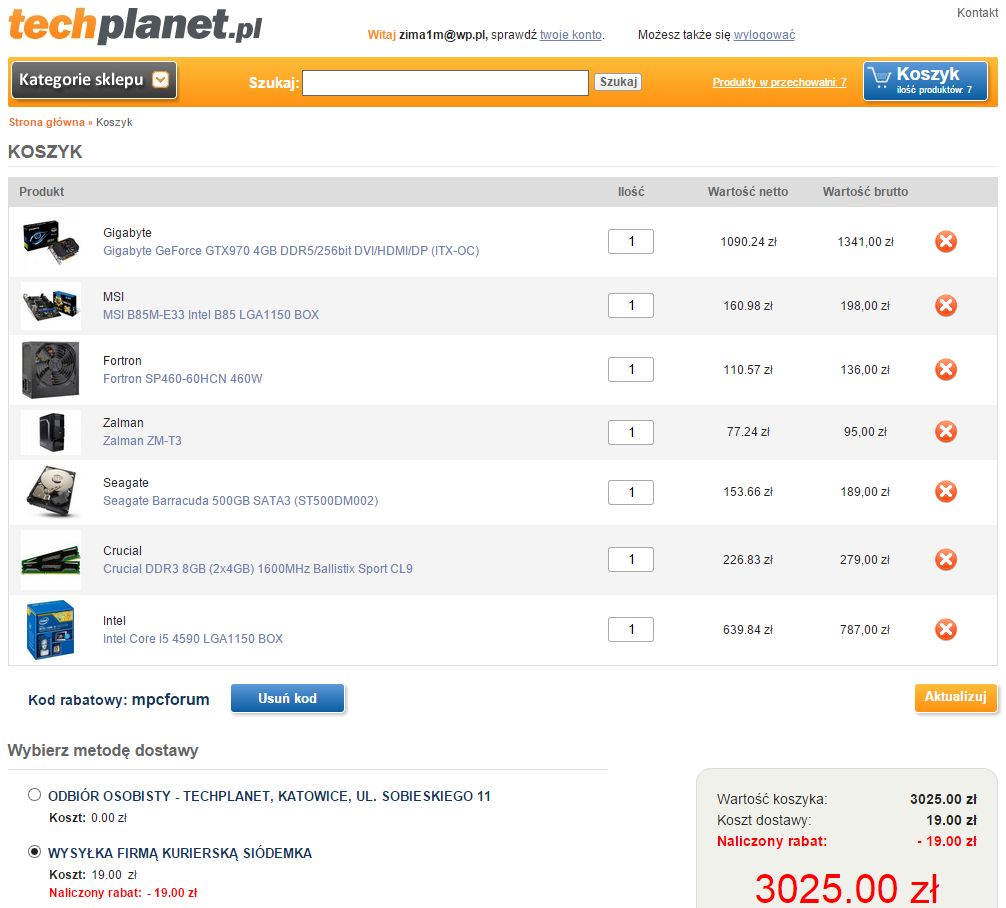Click the Fortron power supply image

(x=51, y=370)
